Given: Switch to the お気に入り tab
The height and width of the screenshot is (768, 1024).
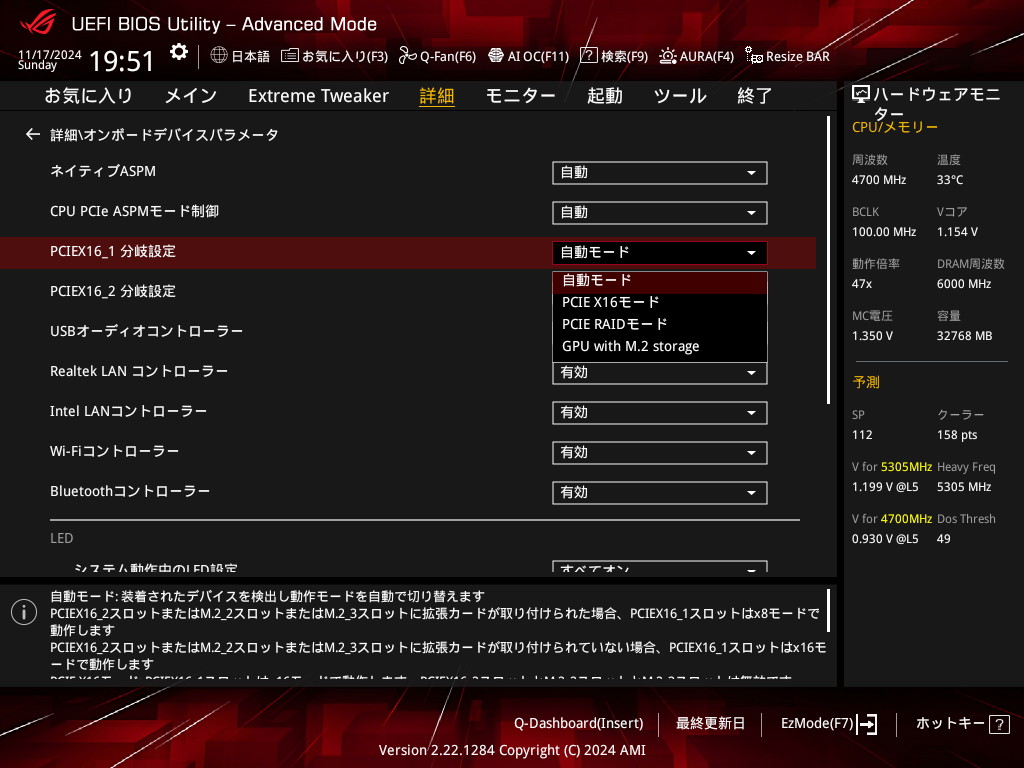Looking at the screenshot, I should [89, 96].
